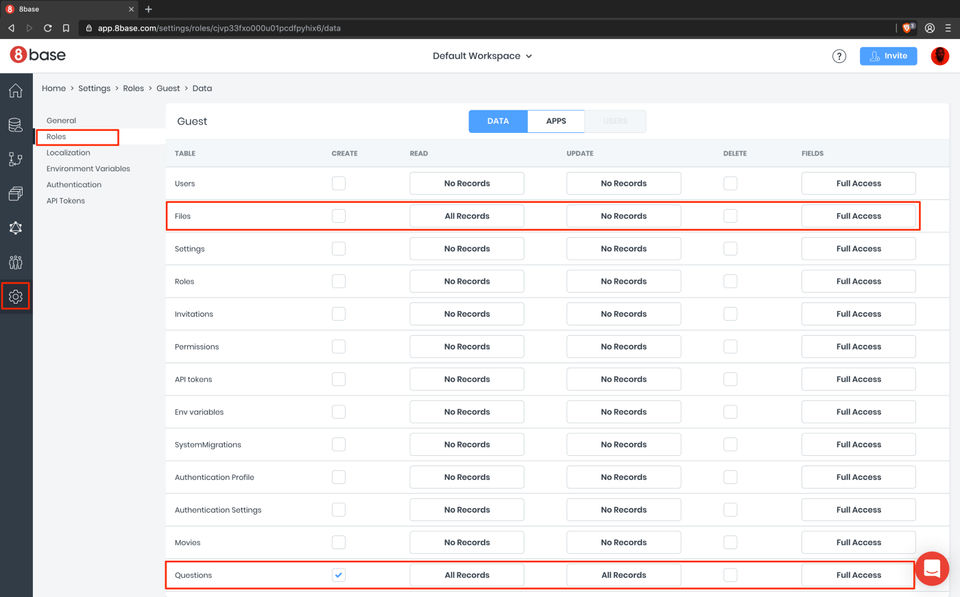Open the Users team icon in sidebar
Viewport: 960px width, 597px height.
click(15, 263)
